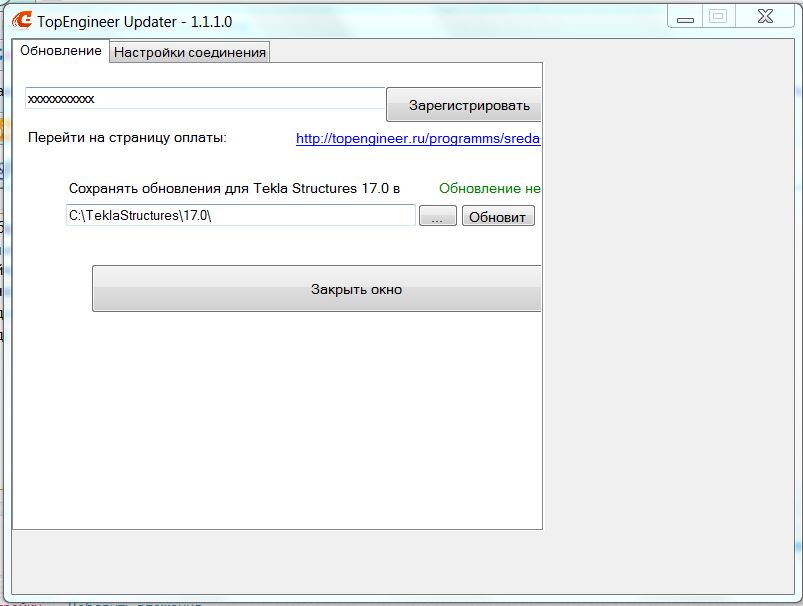This screenshot has width=803, height=606.
Task: Click the green Обновление не status text
Action: [x=490, y=189]
